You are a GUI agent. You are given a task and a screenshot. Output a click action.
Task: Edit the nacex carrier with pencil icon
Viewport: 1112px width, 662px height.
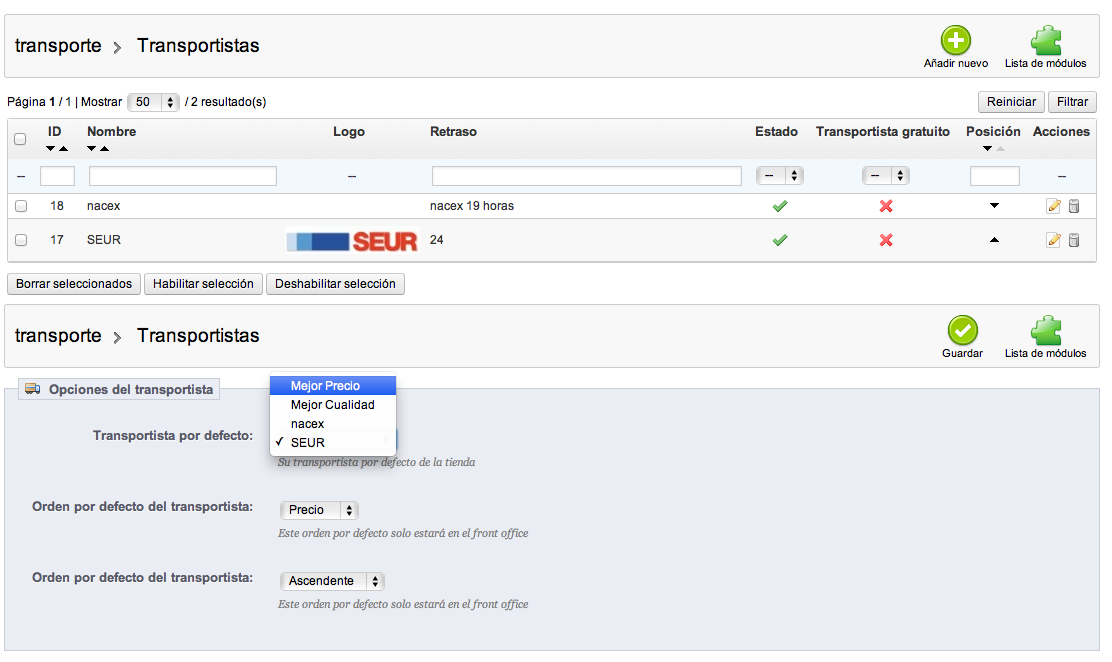click(x=1053, y=207)
